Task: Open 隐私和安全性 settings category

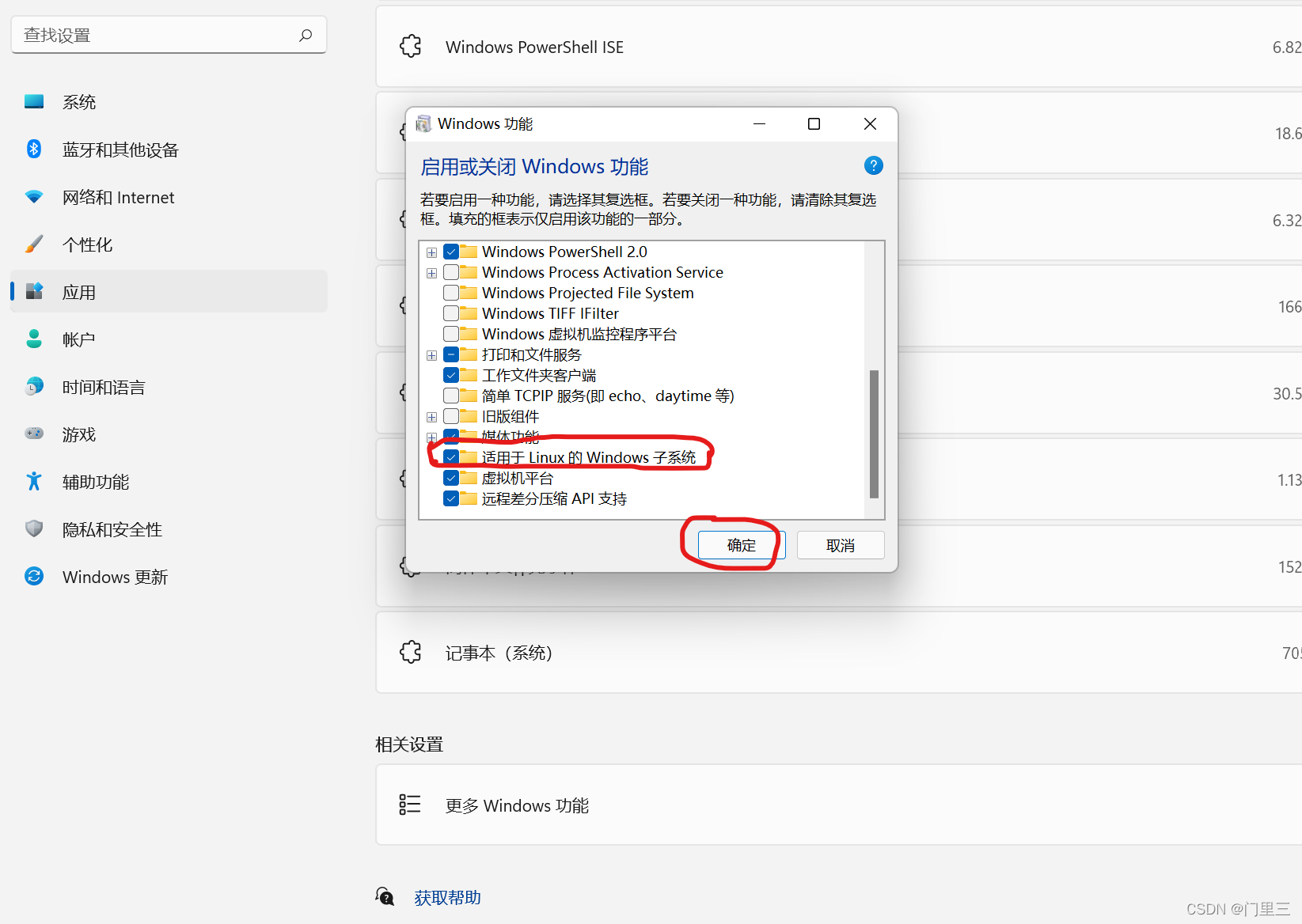Action: point(169,529)
